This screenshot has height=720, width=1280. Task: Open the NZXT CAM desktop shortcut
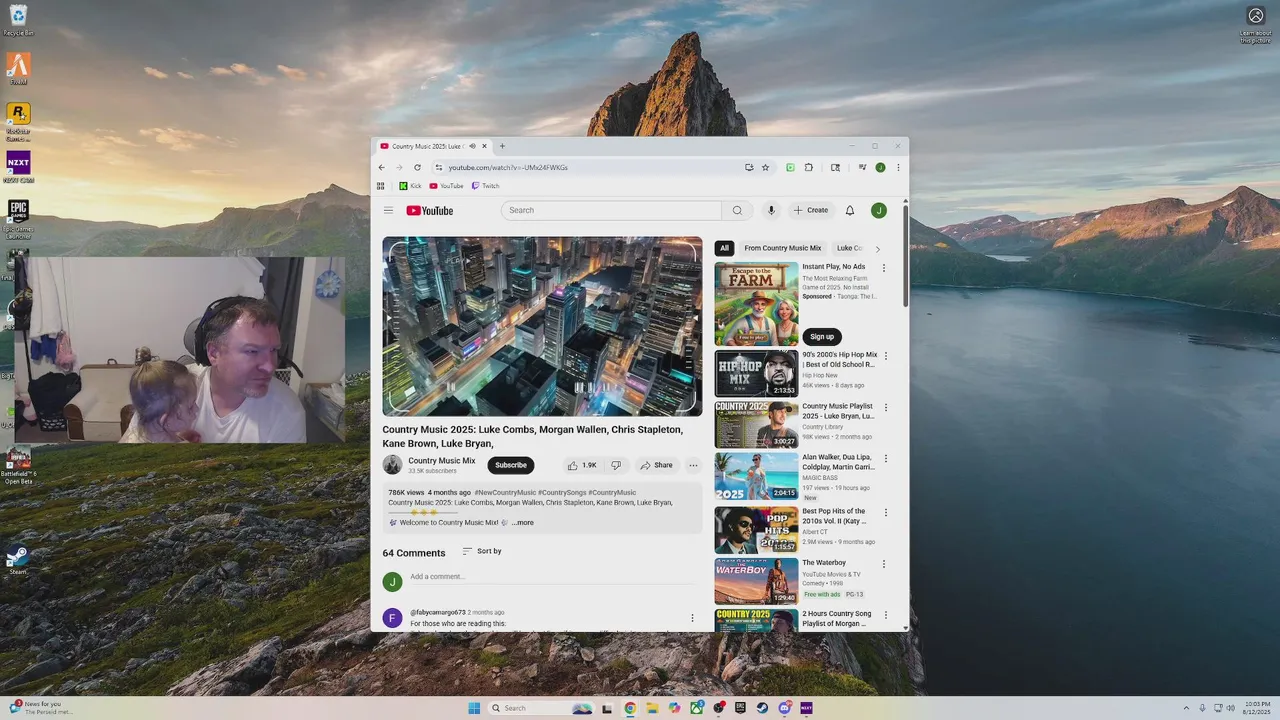pyautogui.click(x=18, y=167)
